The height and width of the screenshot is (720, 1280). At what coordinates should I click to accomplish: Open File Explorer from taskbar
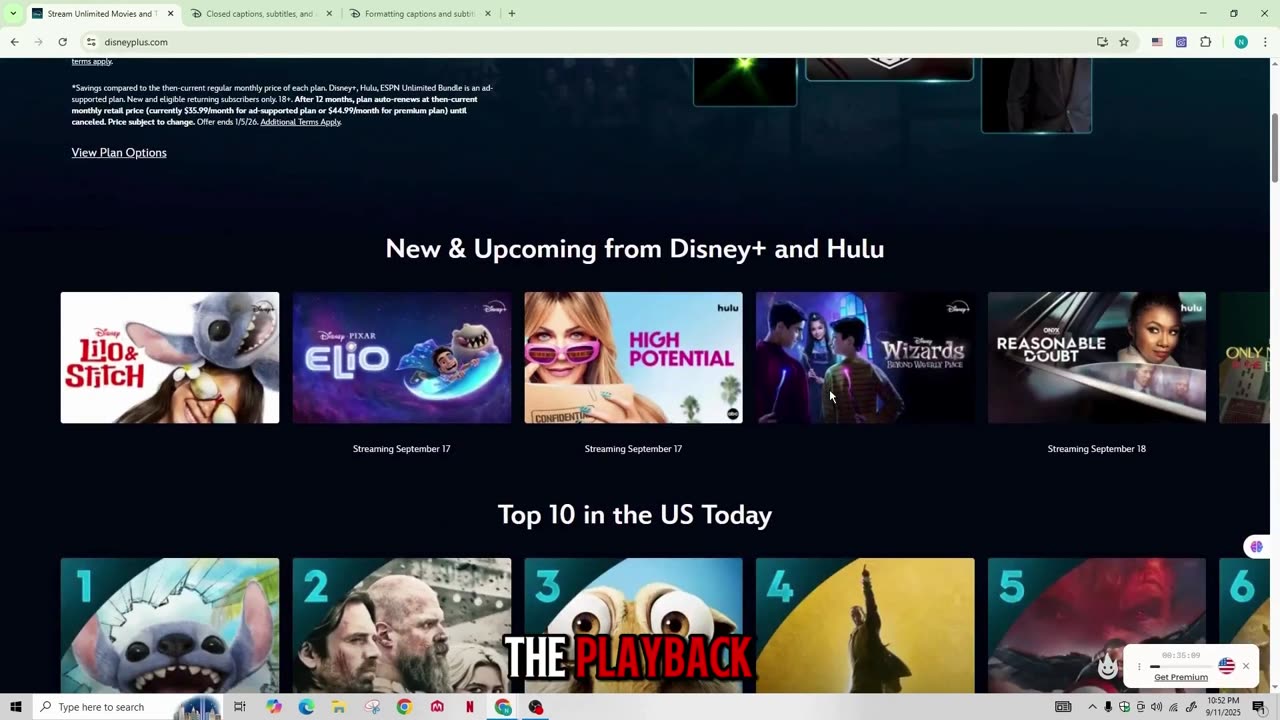click(339, 707)
